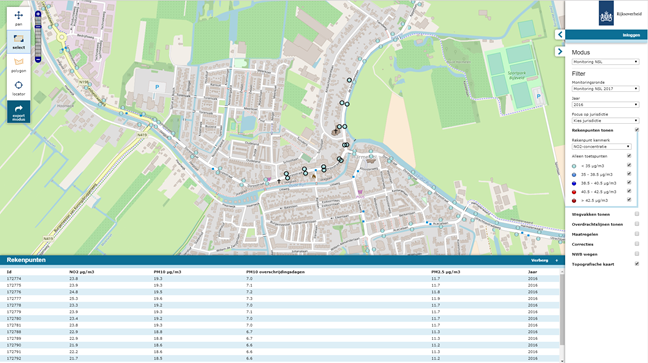Screen dimensions: 648x363
Task: Toggle the Alleen toetspunten checkbox
Action: [x=629, y=156]
